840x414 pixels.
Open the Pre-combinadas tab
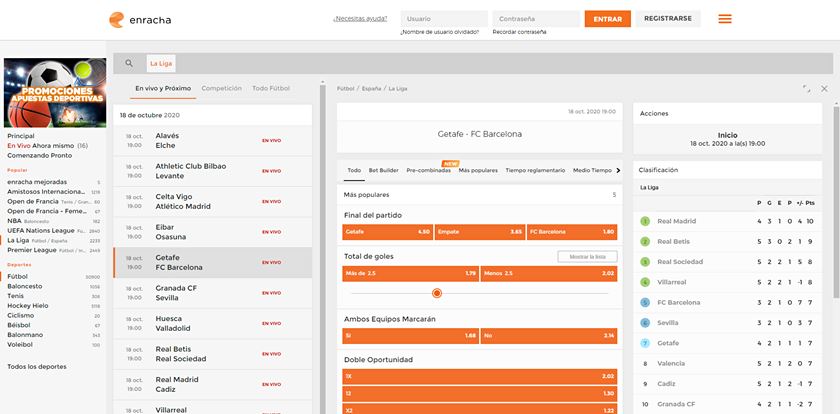pos(429,170)
